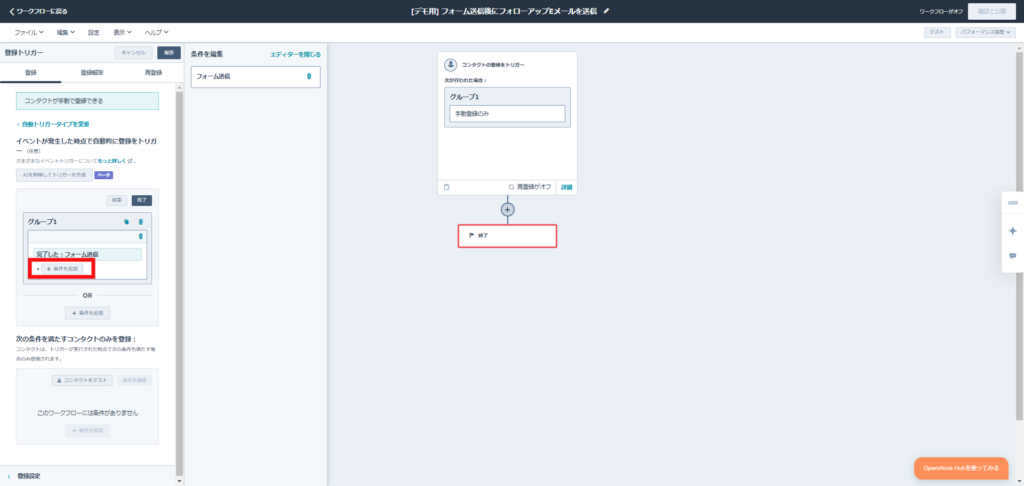This screenshot has height=486, width=1024.
Task: Click the コンタクトをテスト button
Action: 82,380
